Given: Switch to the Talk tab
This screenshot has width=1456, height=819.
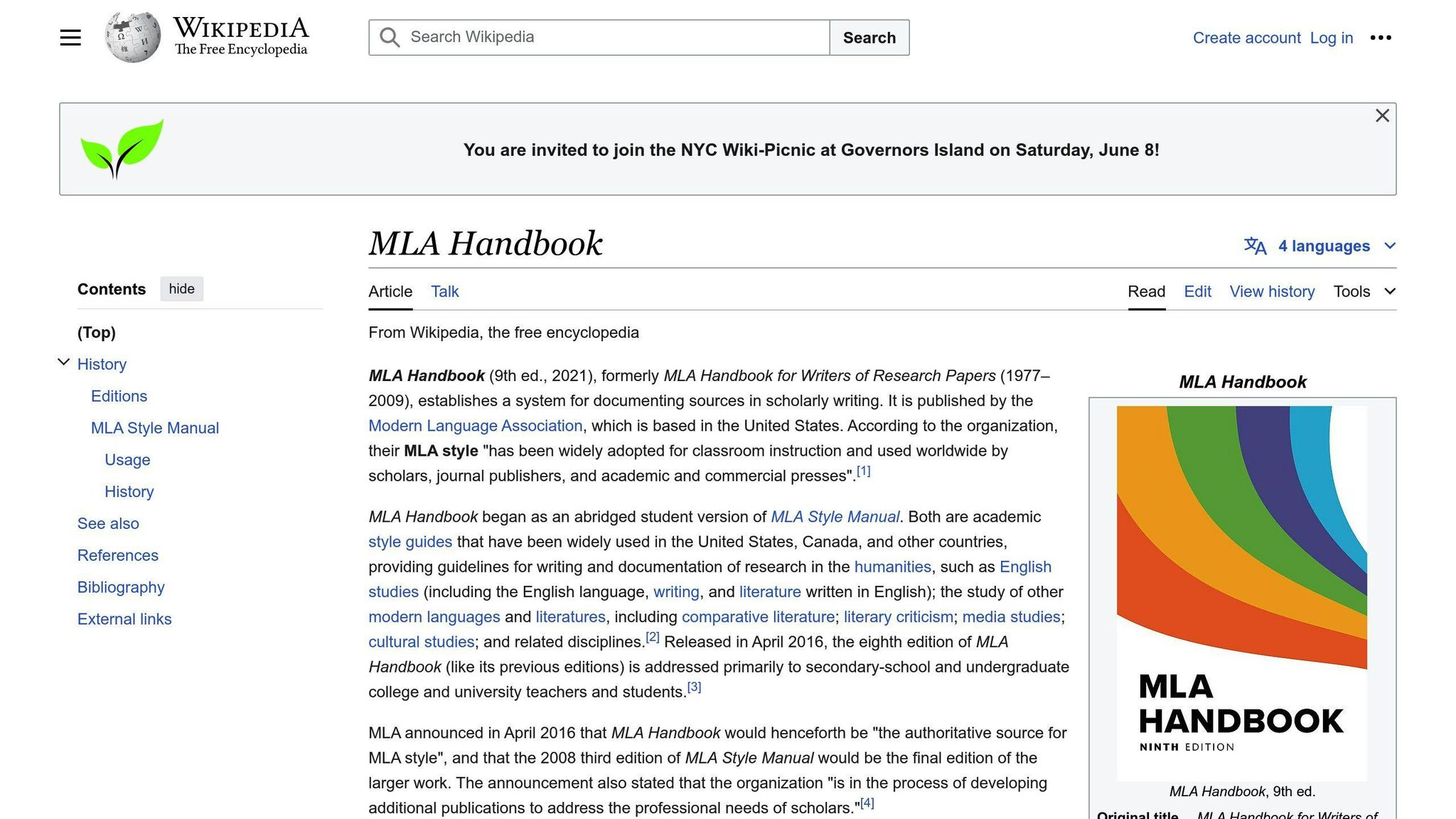Looking at the screenshot, I should [444, 291].
